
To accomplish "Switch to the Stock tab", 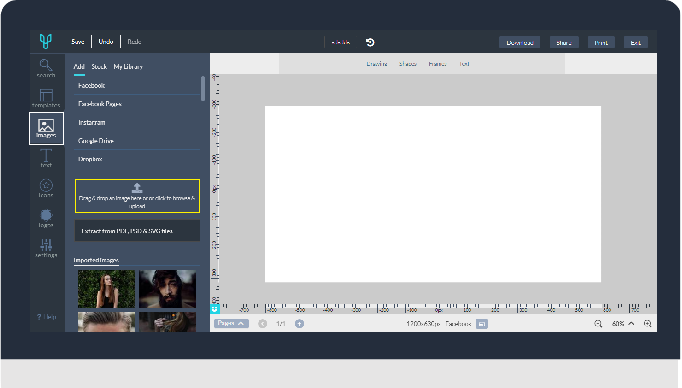I will (x=99, y=67).
